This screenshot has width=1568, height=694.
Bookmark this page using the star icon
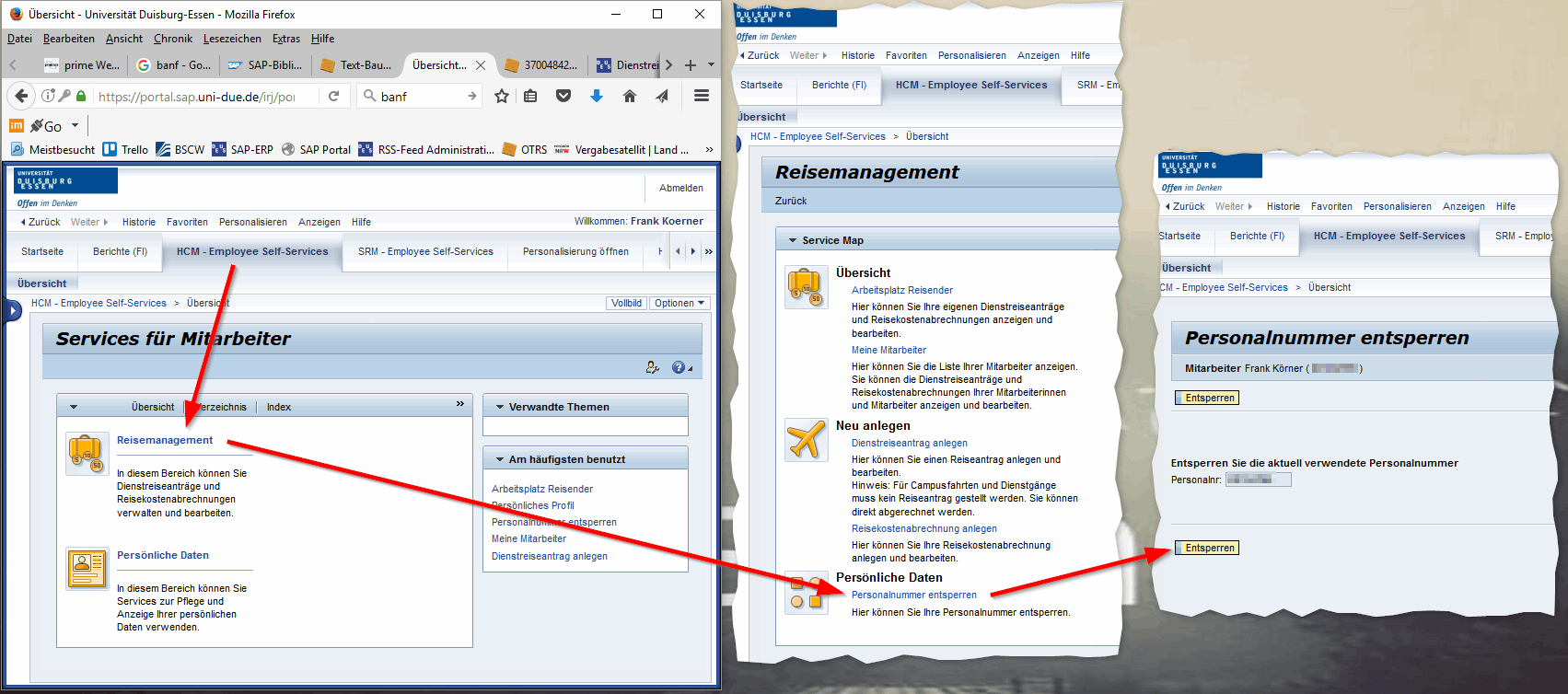click(x=502, y=96)
